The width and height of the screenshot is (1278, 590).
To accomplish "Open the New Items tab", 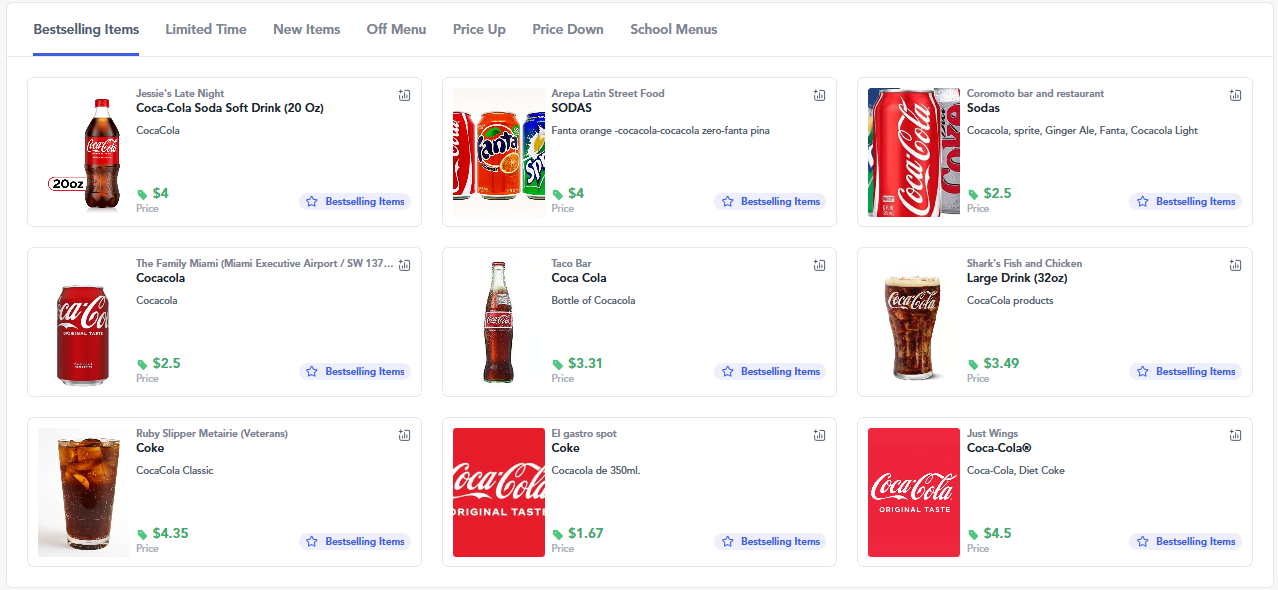I will pos(307,29).
